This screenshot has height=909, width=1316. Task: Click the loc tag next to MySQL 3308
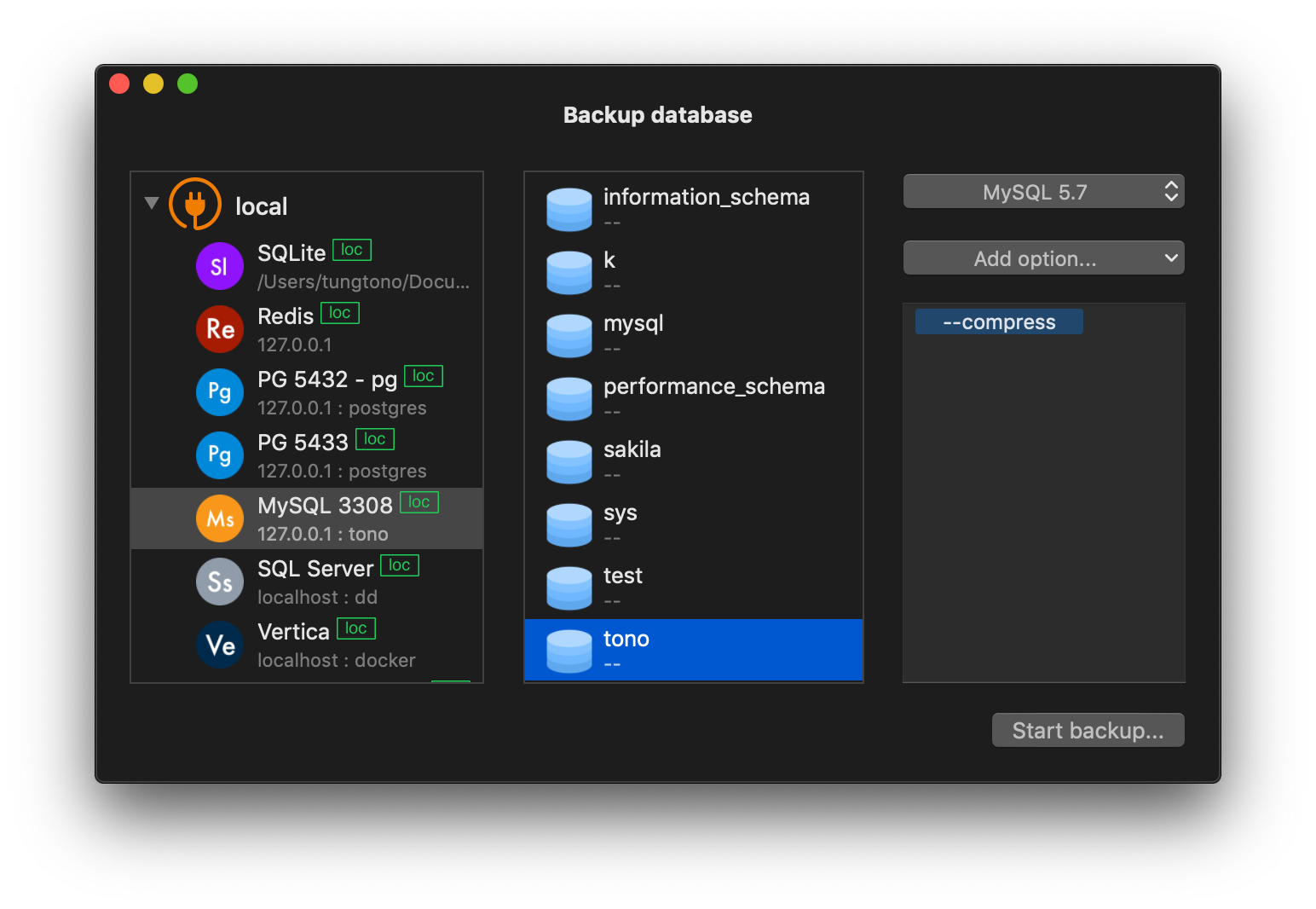coord(419,502)
